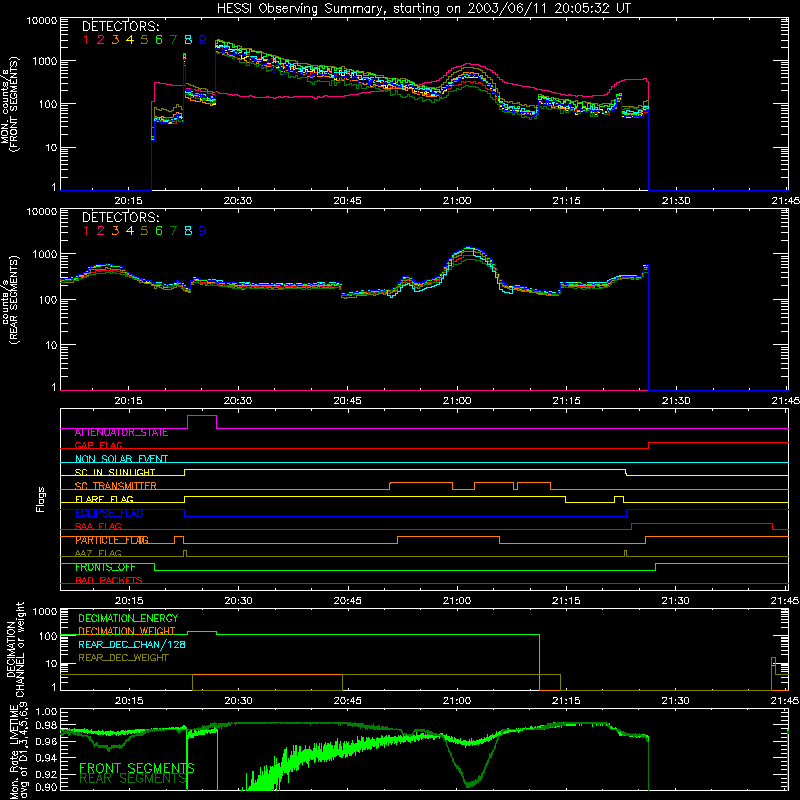This screenshot has height=800, width=800.
Task: Select the ATTENUATOR_STATE flag label
Action: pos(121,433)
